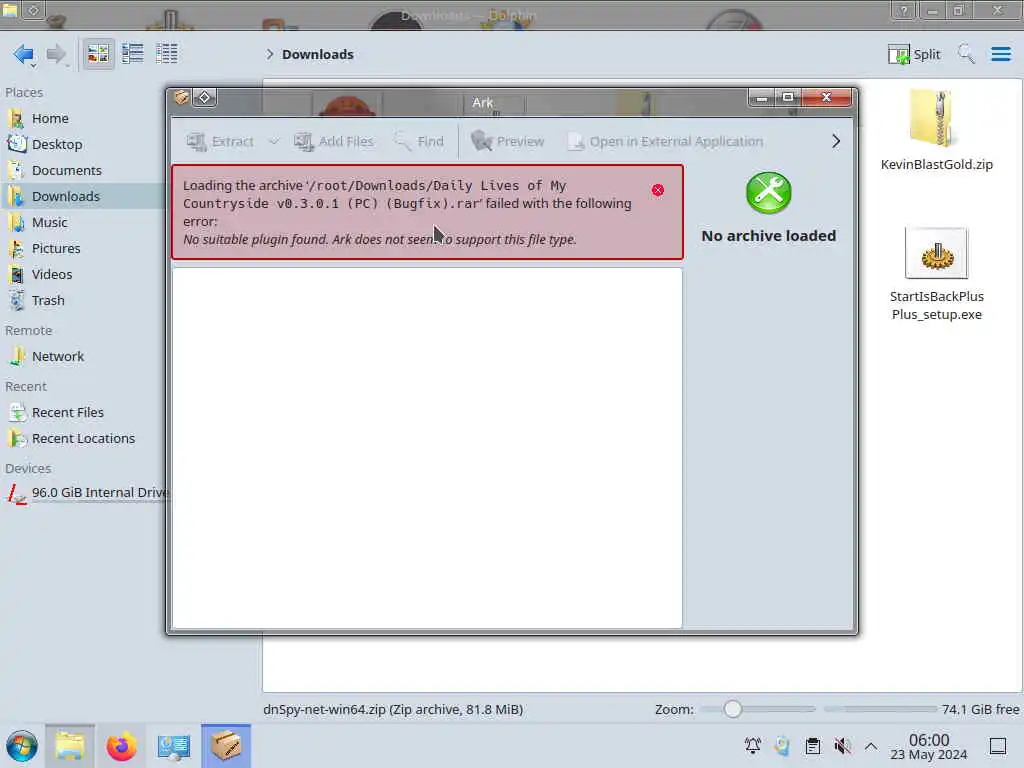Screen dimensions: 1024x768
Task: Go back in Dolphin with the blue arrow
Action: click(24, 54)
